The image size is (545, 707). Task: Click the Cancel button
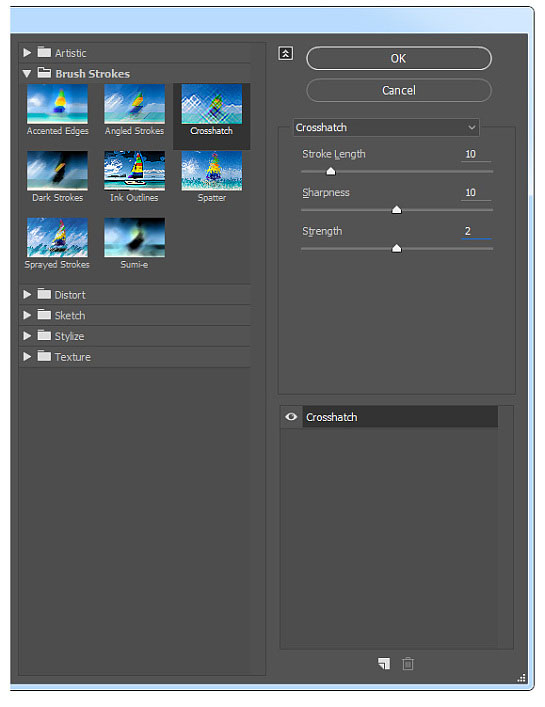click(x=398, y=90)
